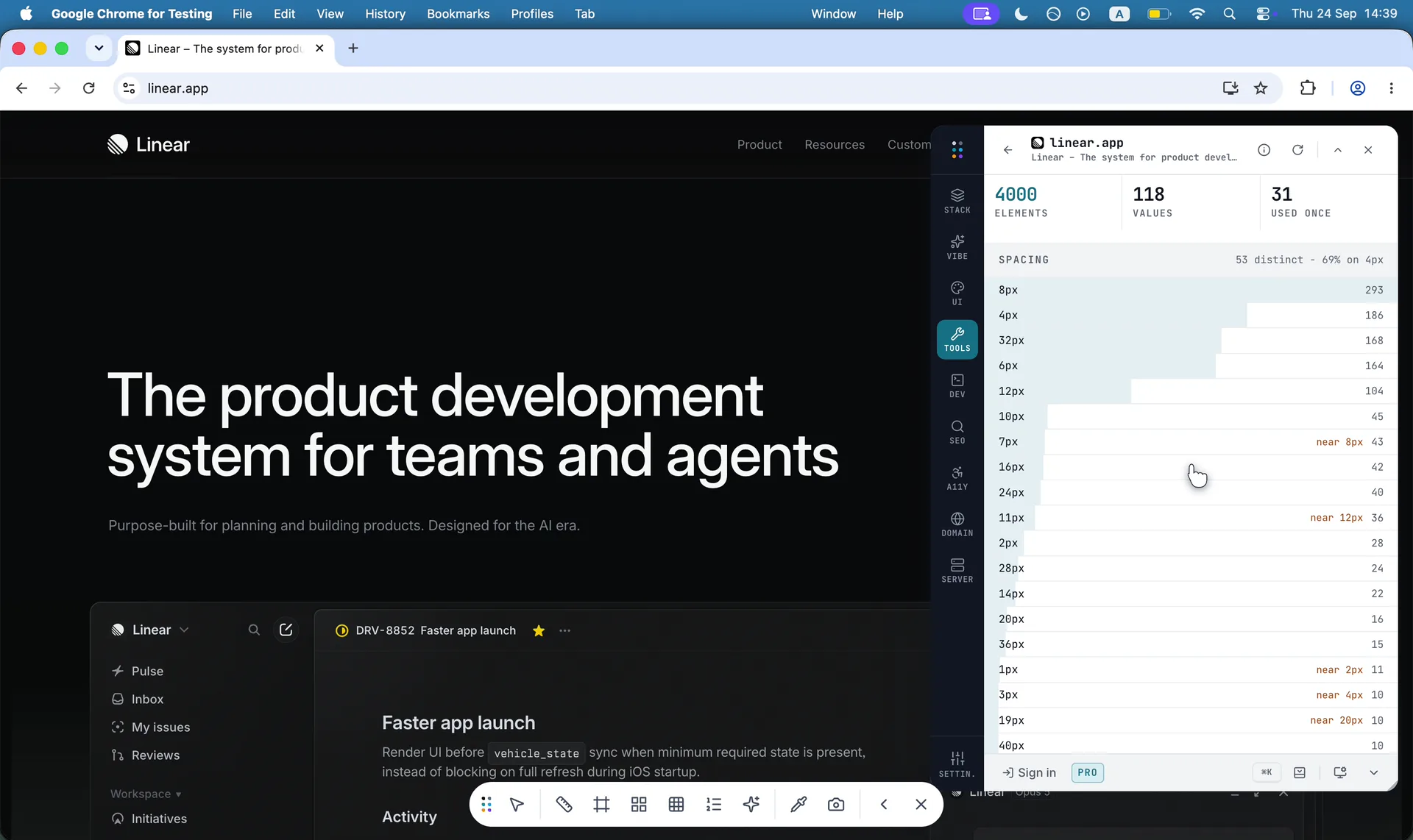Viewport: 1413px width, 840px height.
Task: Open the Linear workspace dropdown in the preview
Action: (x=150, y=630)
